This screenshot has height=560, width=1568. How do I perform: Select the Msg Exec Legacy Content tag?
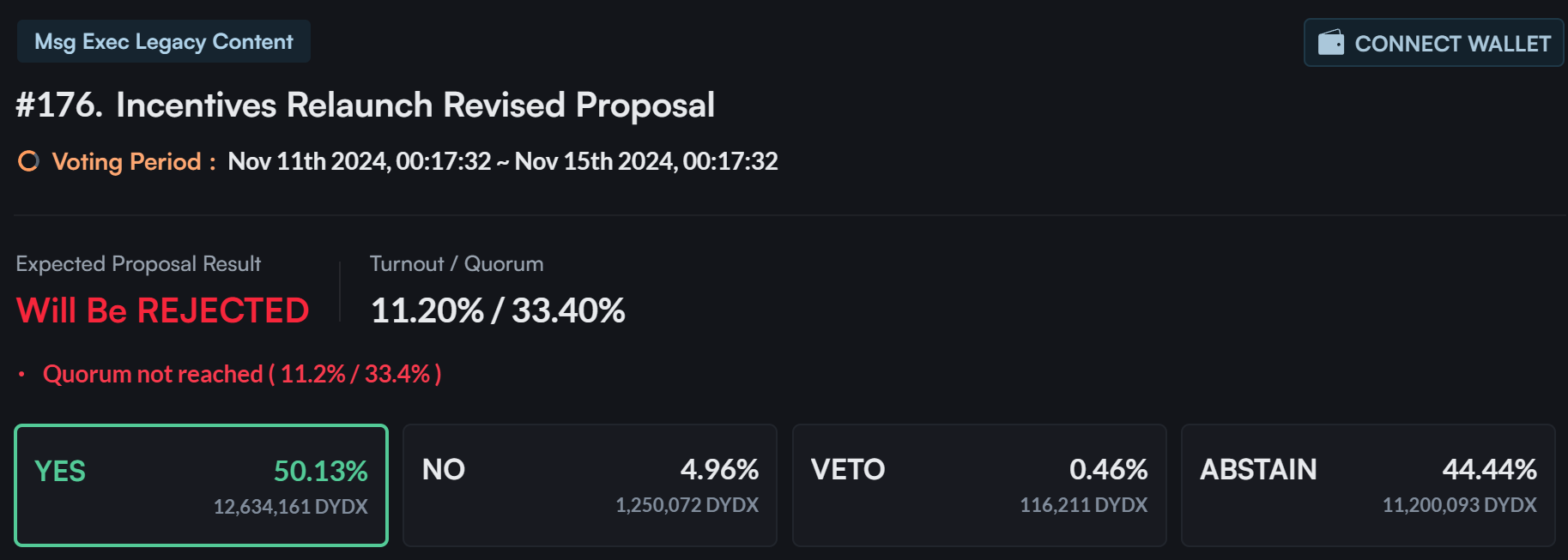164,42
